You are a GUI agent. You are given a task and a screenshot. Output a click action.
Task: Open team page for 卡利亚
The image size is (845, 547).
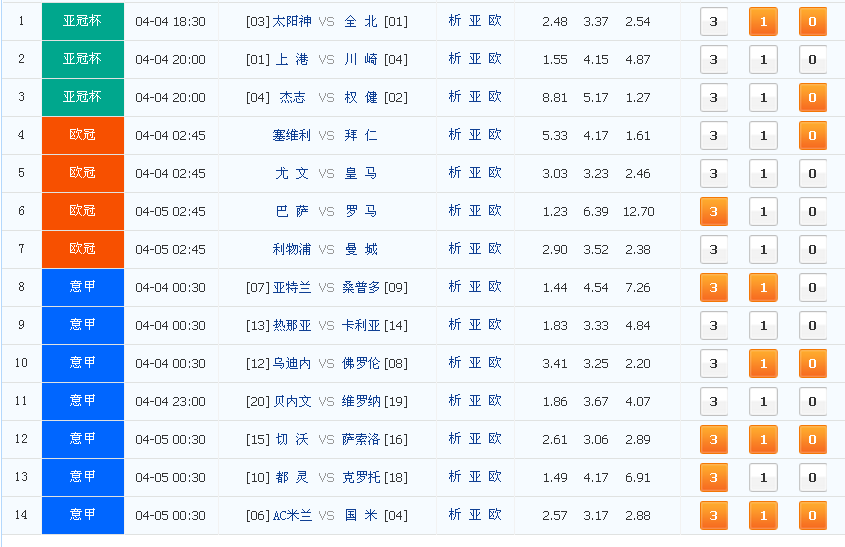pyautogui.click(x=361, y=326)
